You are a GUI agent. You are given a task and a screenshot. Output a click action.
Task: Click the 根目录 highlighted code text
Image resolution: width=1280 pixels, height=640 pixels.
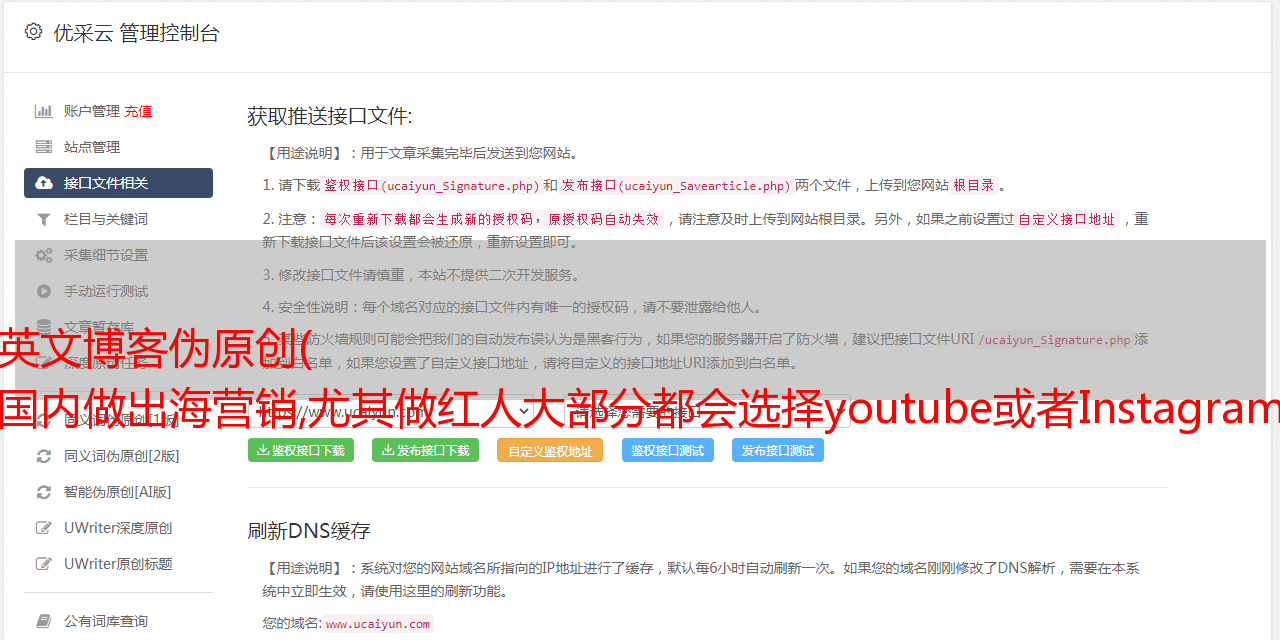(x=974, y=185)
